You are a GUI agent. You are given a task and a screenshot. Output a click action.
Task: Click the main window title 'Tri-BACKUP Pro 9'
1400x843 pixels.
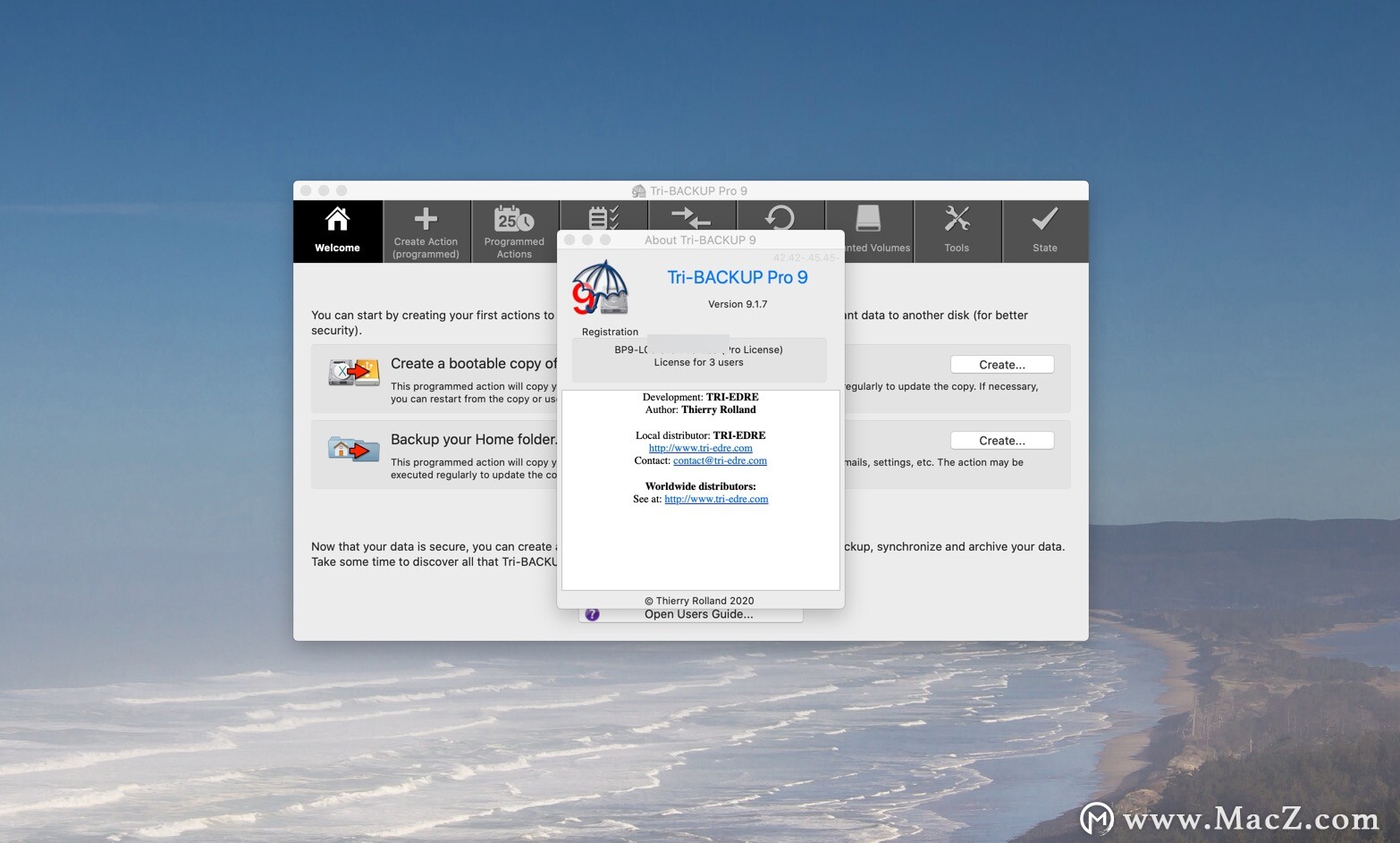point(698,190)
